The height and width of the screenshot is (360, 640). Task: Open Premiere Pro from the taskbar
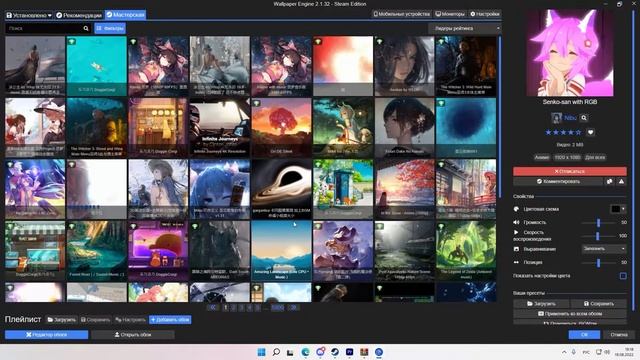[349, 352]
